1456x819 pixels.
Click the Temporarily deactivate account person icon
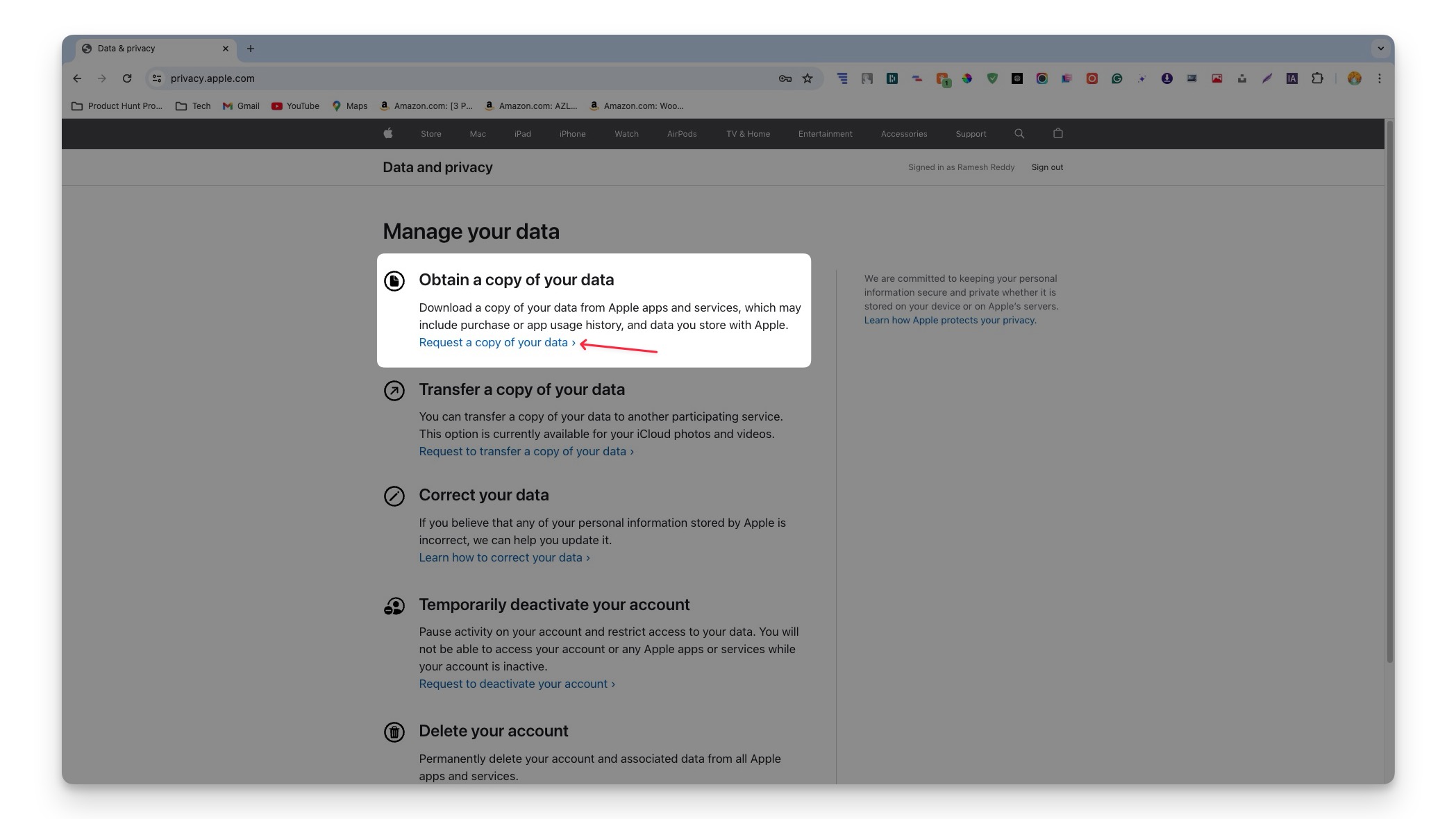[x=394, y=606]
